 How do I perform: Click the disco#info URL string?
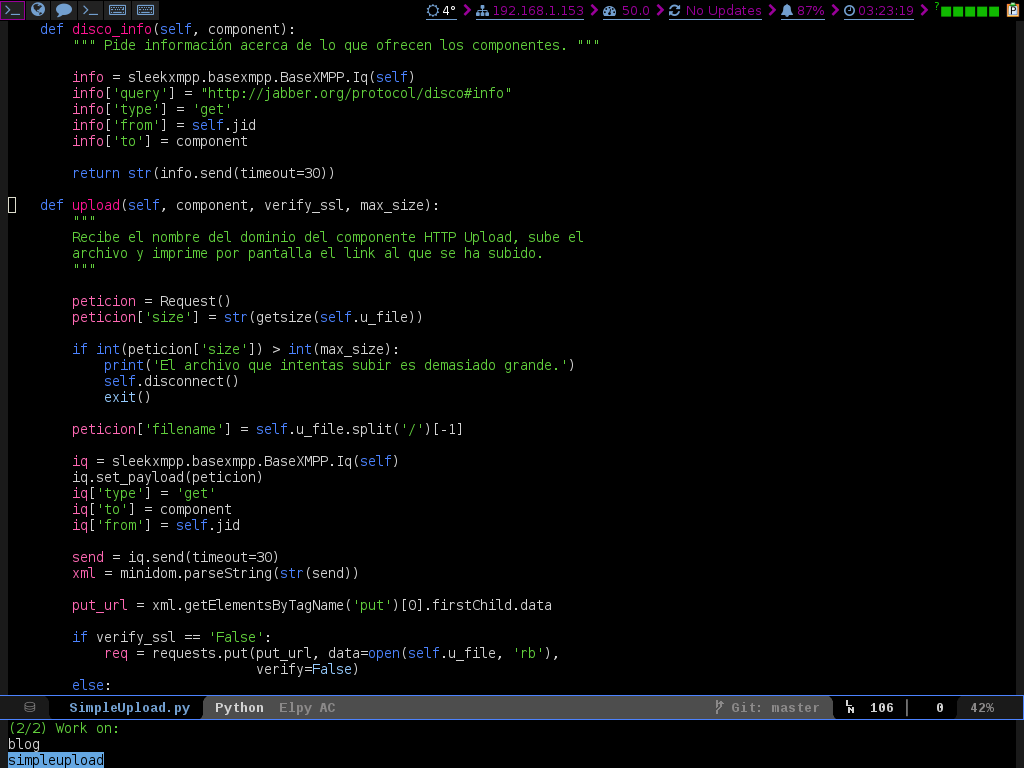click(x=356, y=93)
